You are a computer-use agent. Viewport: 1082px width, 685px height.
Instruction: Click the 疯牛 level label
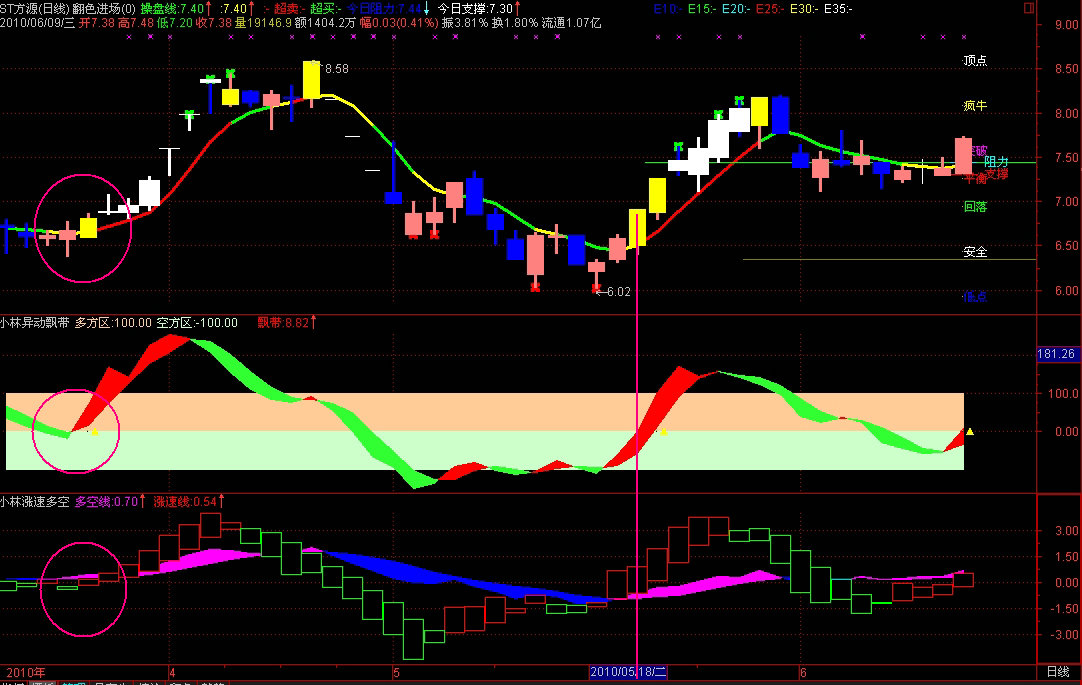[974, 105]
